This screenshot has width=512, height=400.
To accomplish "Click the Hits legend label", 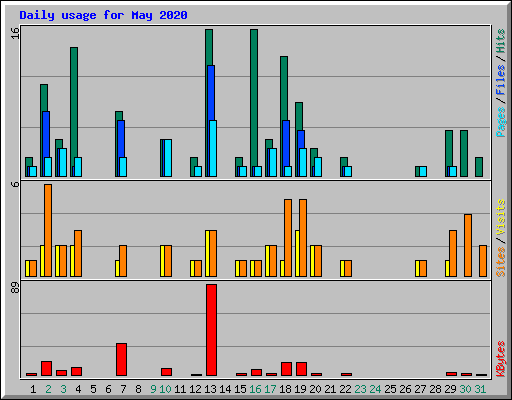I will tap(501, 41).
